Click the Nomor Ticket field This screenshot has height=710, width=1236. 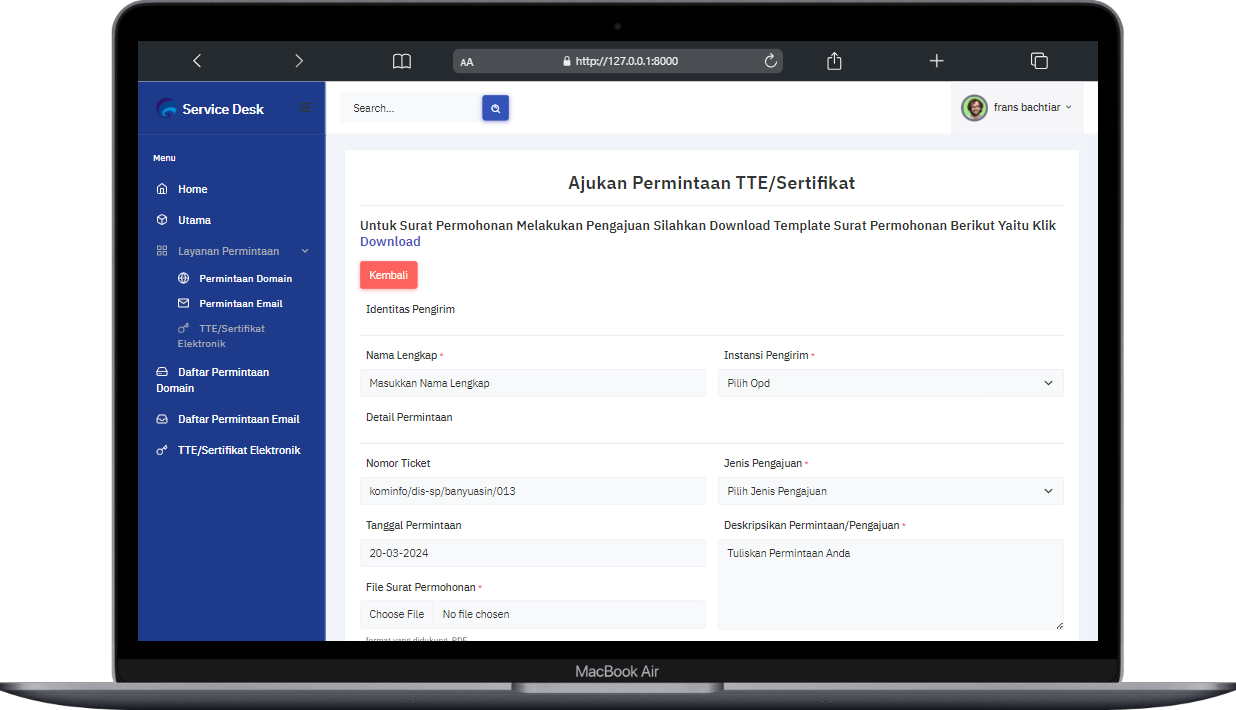(533, 491)
